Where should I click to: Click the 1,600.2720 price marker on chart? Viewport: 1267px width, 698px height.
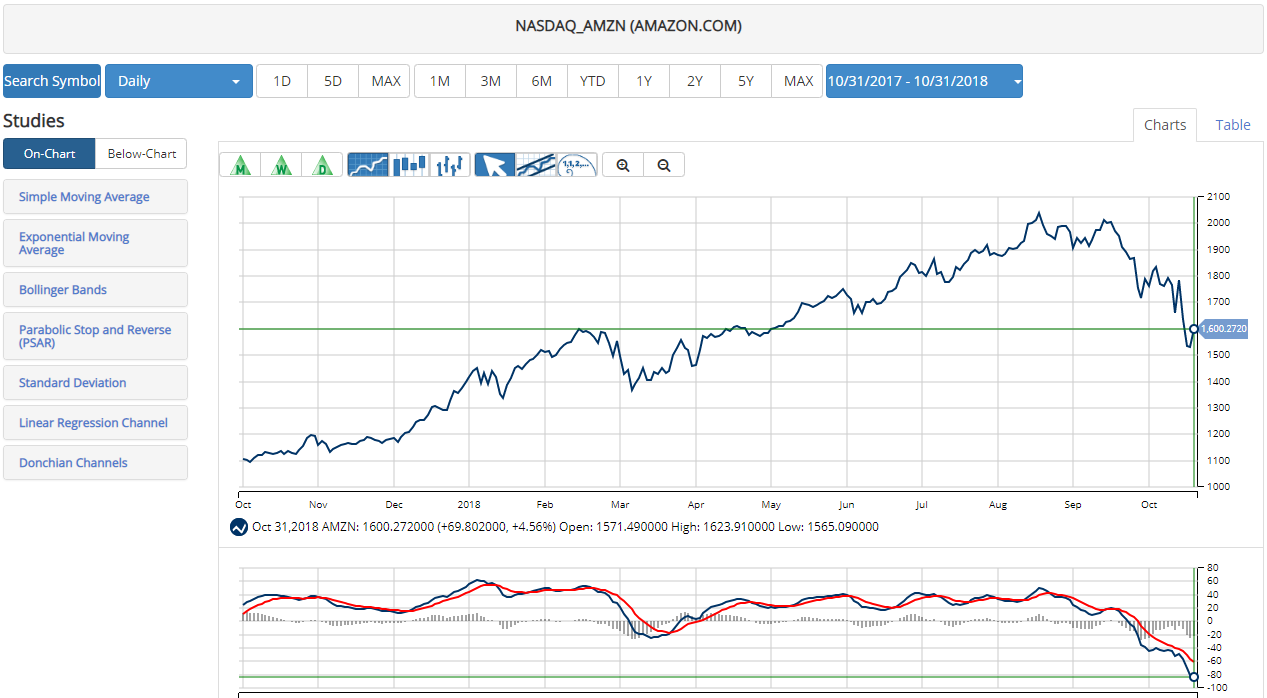coord(1223,329)
